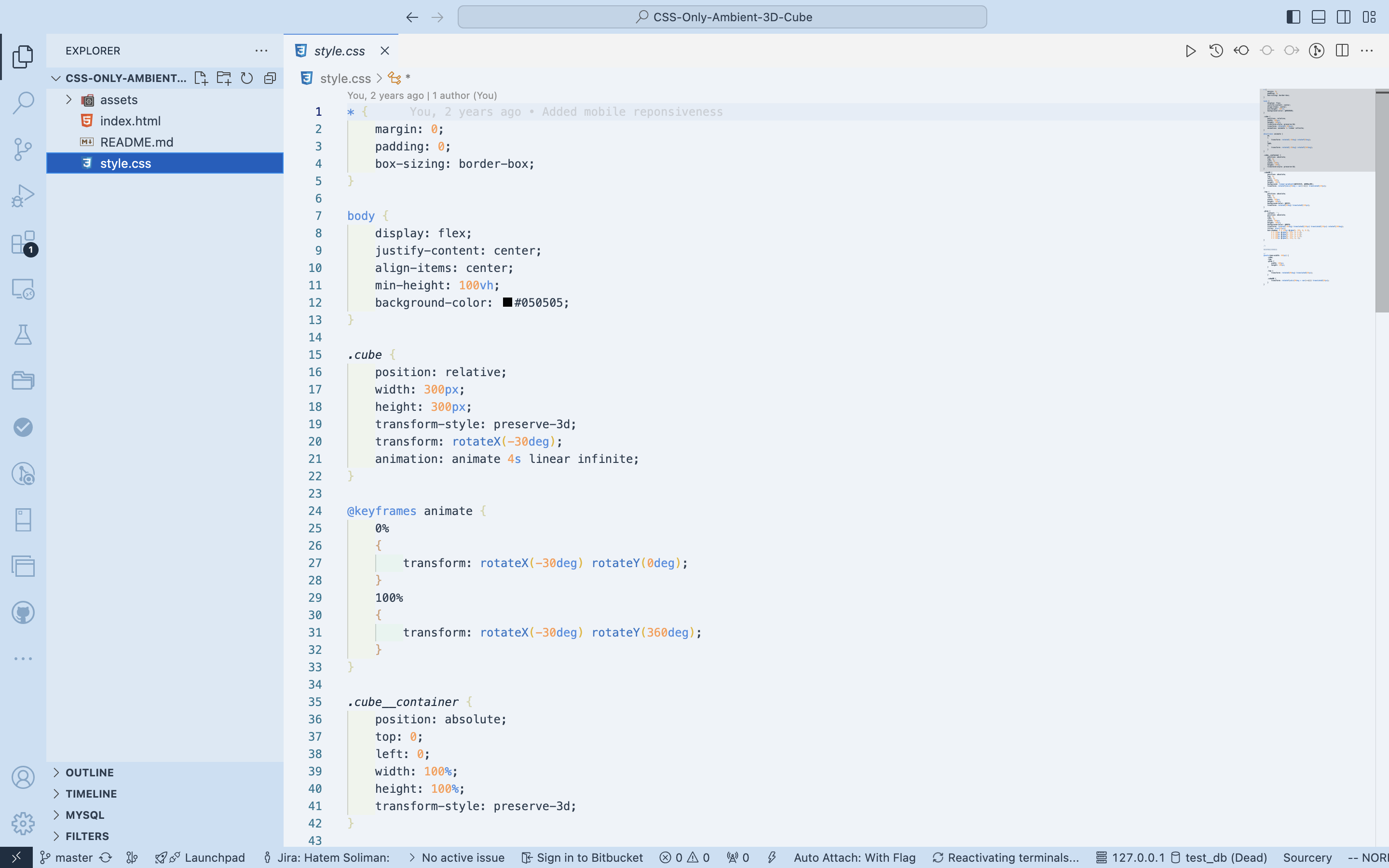Refresh the Explorer file tree
The image size is (1389, 868).
(x=247, y=78)
